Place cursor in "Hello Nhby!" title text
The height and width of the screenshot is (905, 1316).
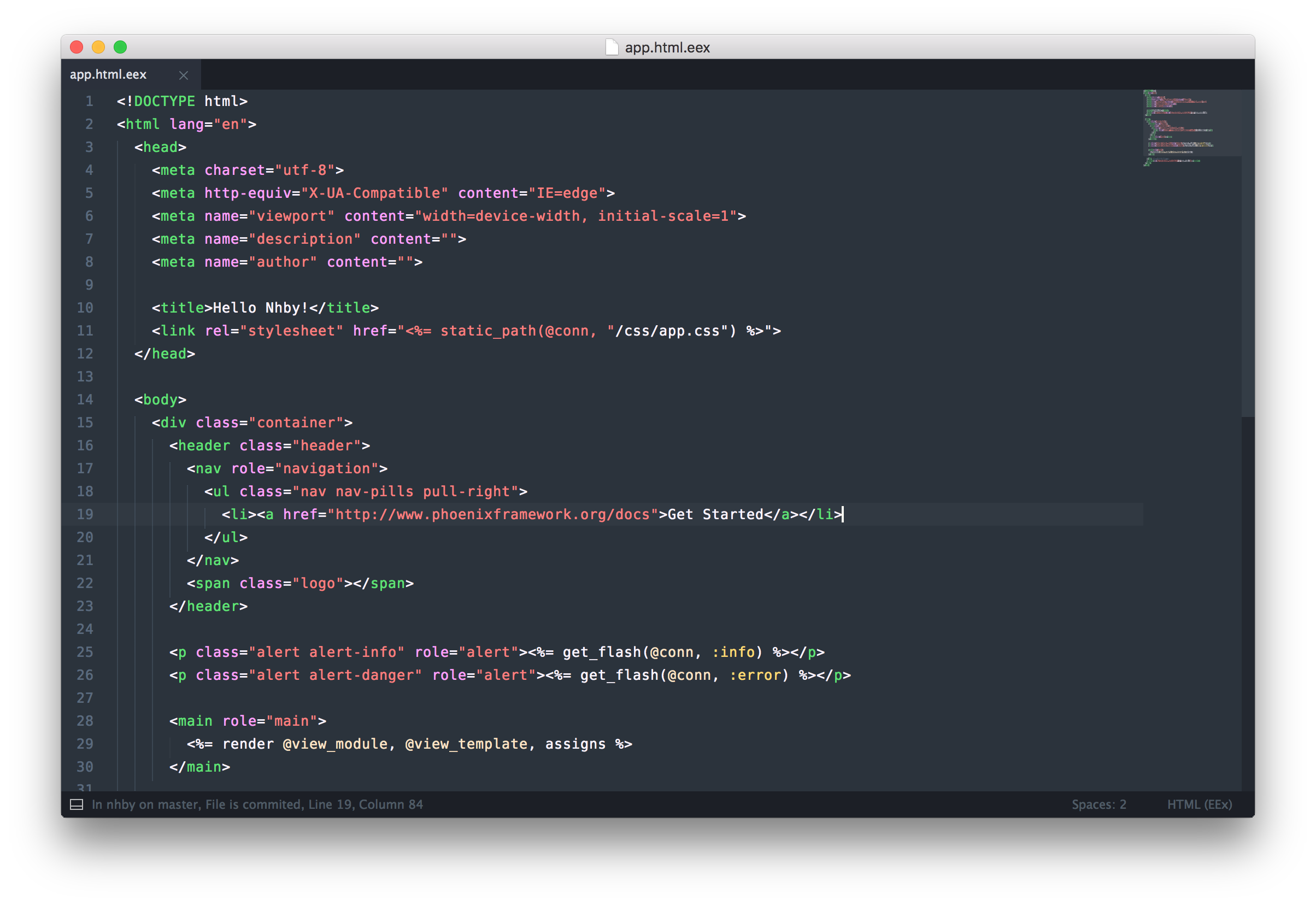click(x=260, y=308)
